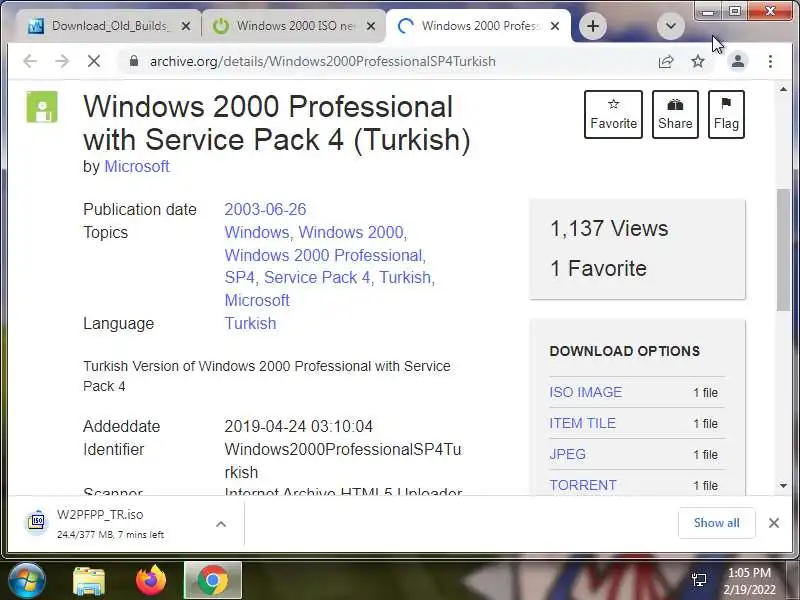Close the Windows 2000 ISO tab
800x600 pixels.
pos(371,26)
